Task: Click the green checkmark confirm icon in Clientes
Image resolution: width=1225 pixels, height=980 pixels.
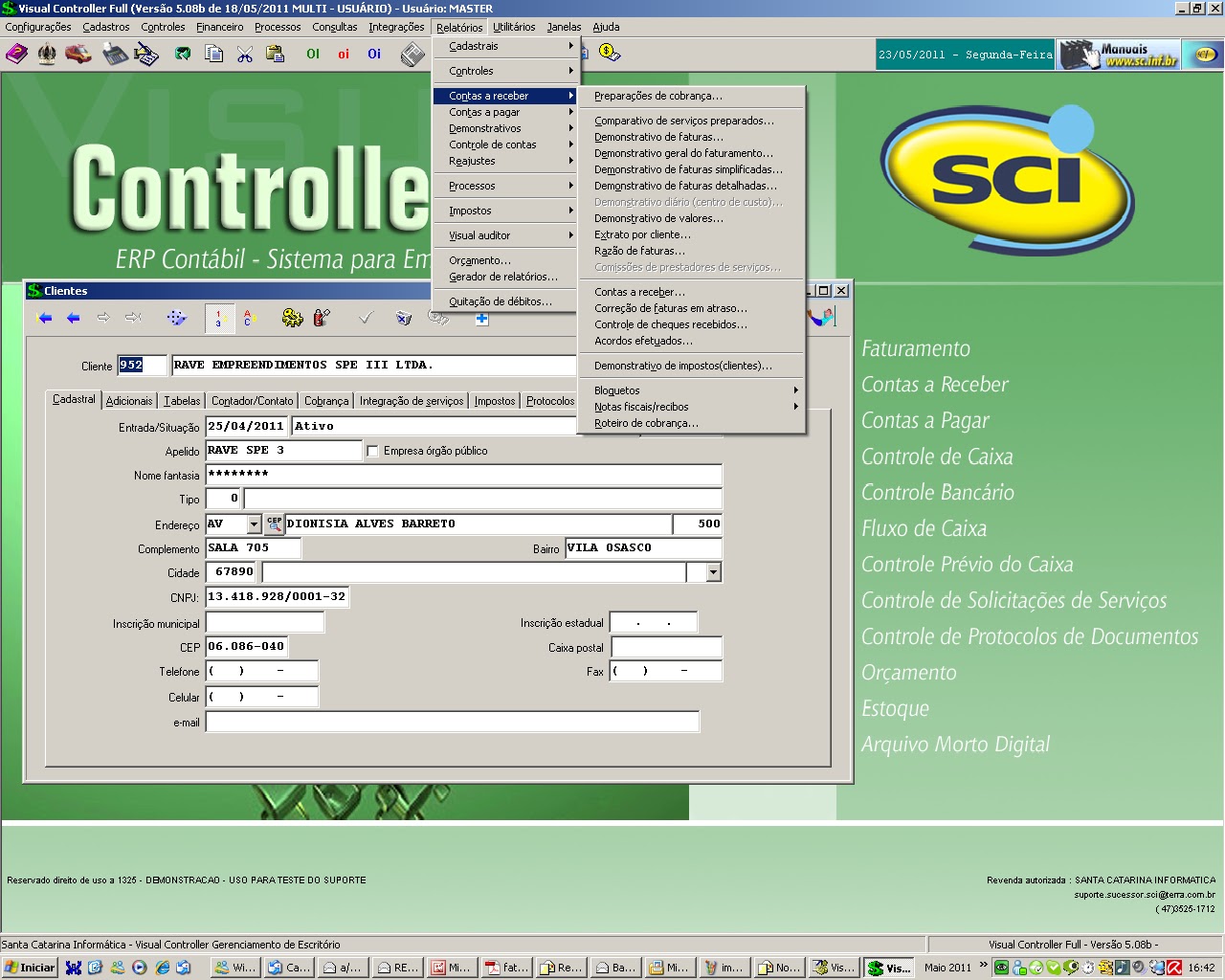Action: (366, 318)
